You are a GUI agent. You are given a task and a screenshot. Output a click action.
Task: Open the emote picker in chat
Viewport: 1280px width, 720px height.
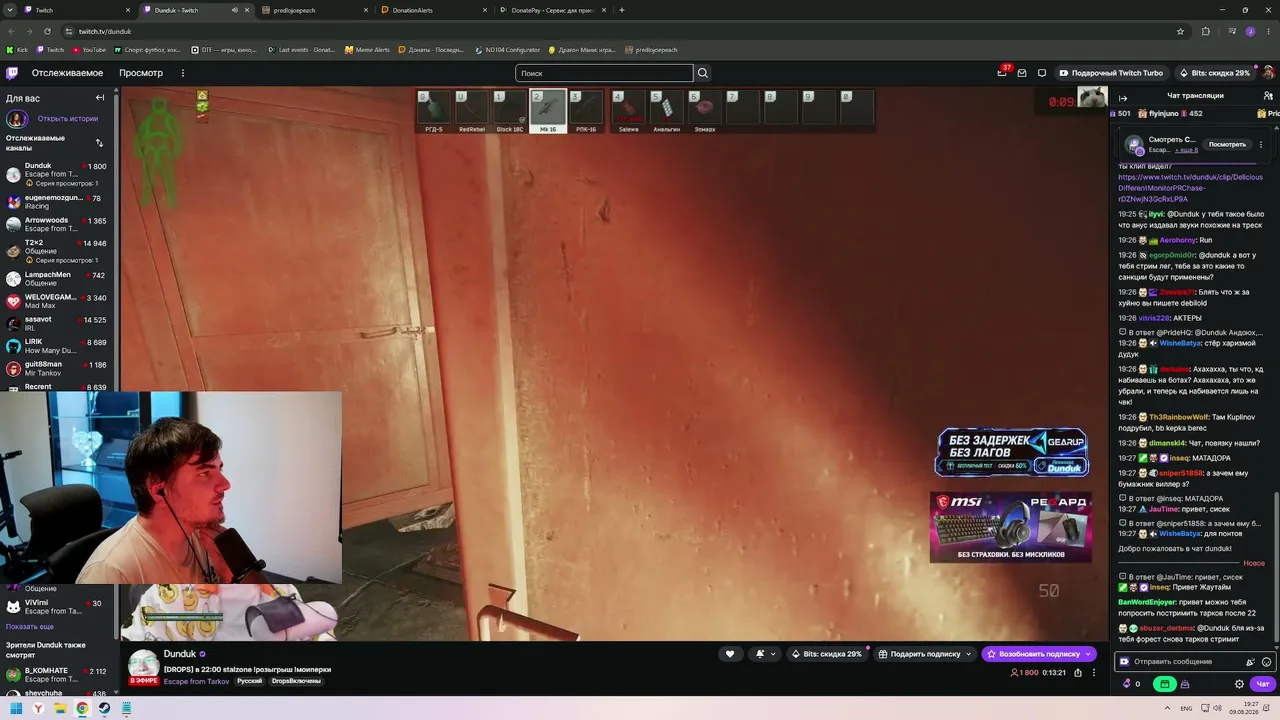1267,662
